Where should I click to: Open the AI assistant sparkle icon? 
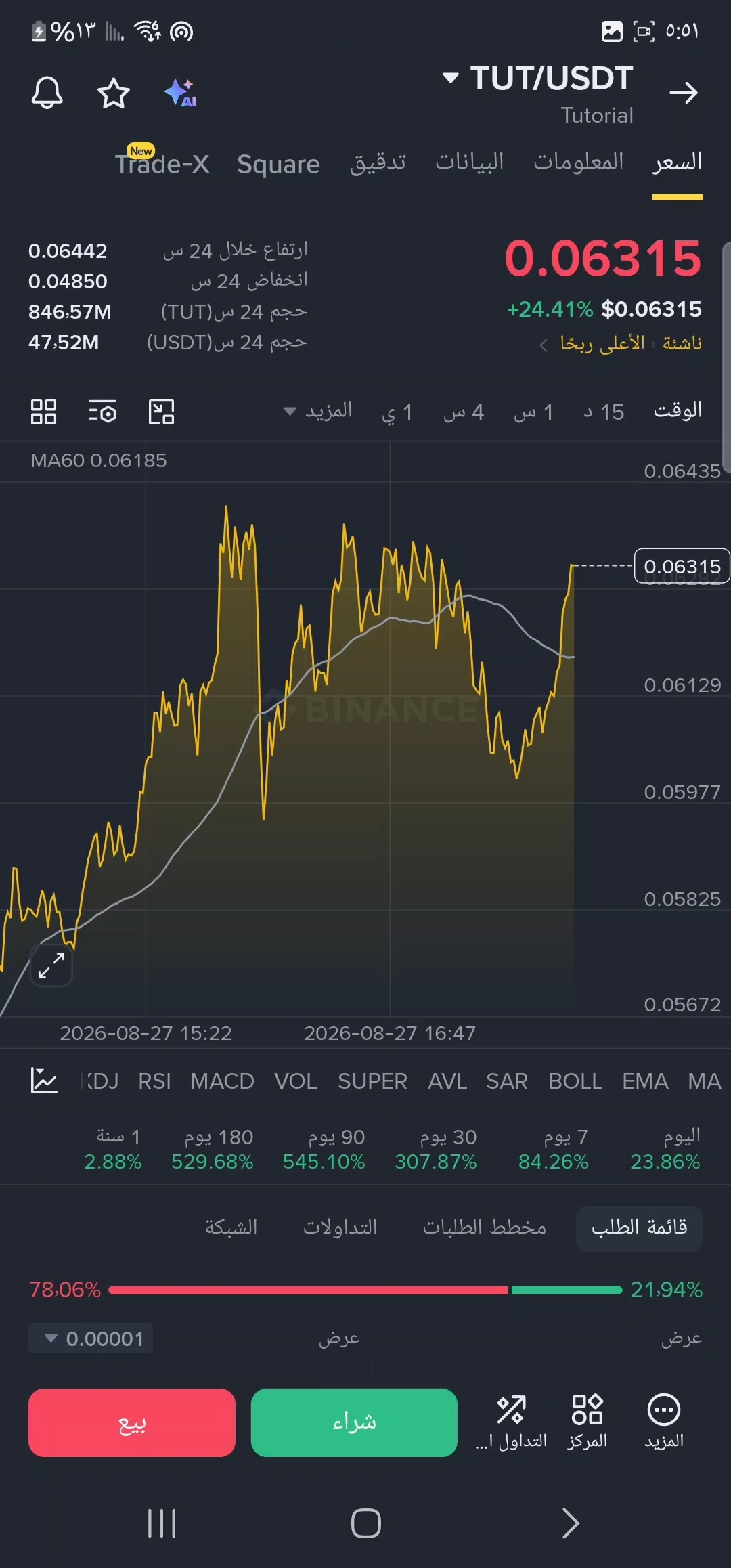pos(180,93)
